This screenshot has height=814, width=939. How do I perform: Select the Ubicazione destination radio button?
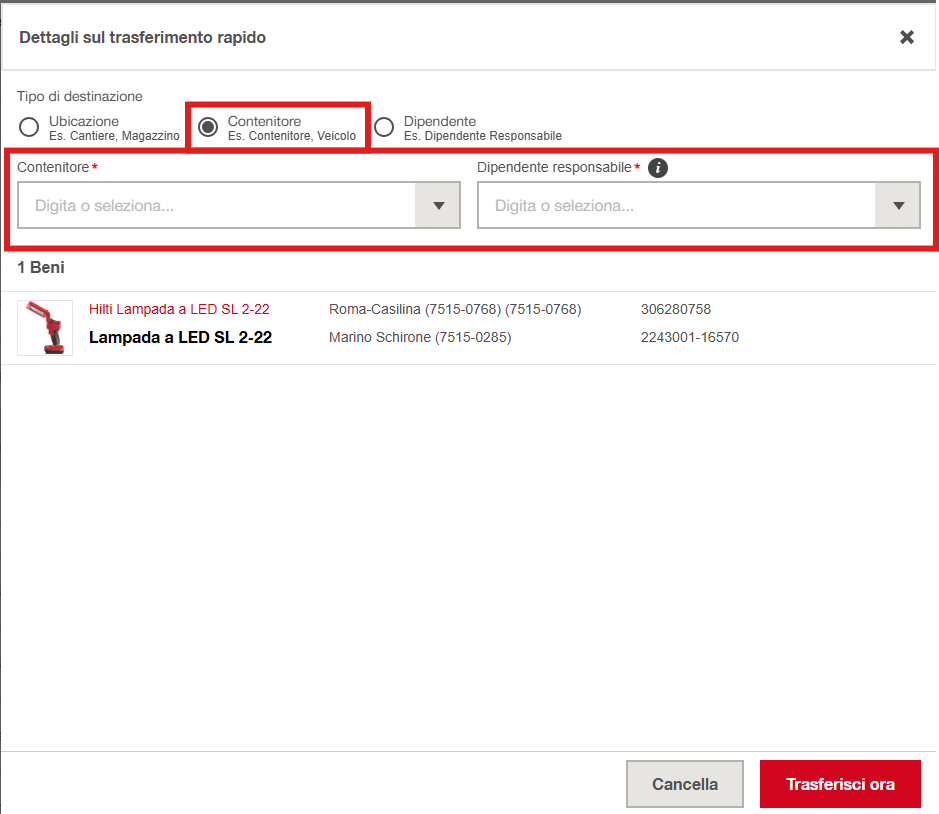tap(29, 127)
